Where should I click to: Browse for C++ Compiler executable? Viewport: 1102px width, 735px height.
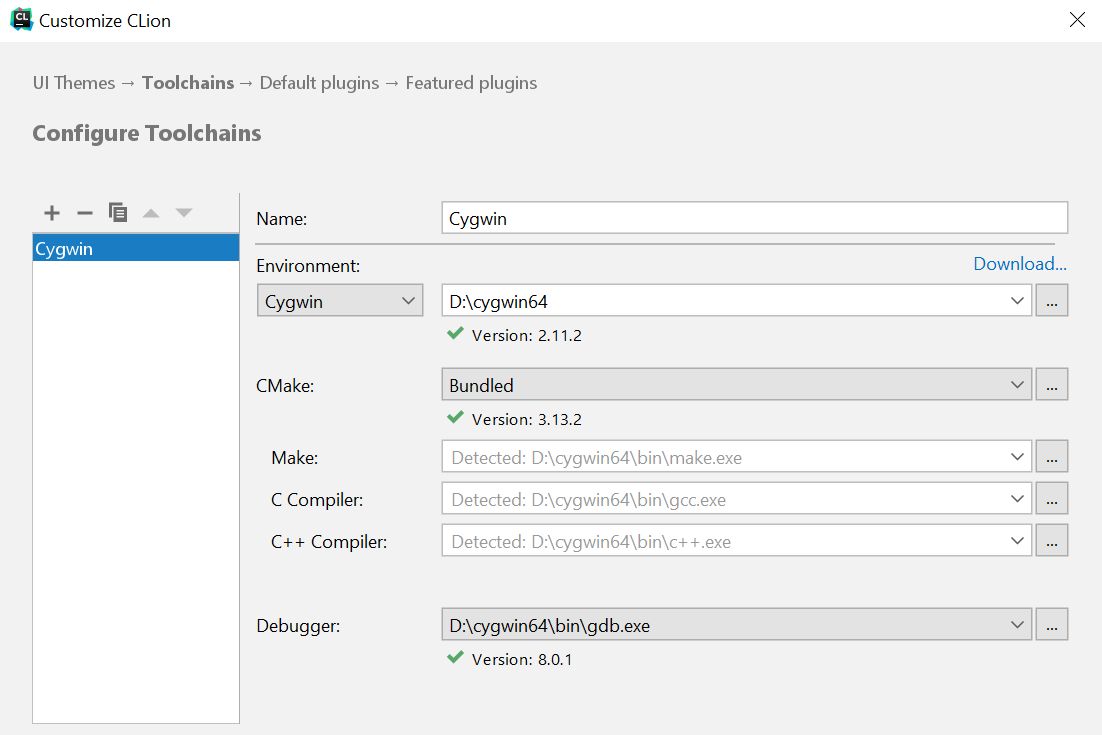point(1052,540)
